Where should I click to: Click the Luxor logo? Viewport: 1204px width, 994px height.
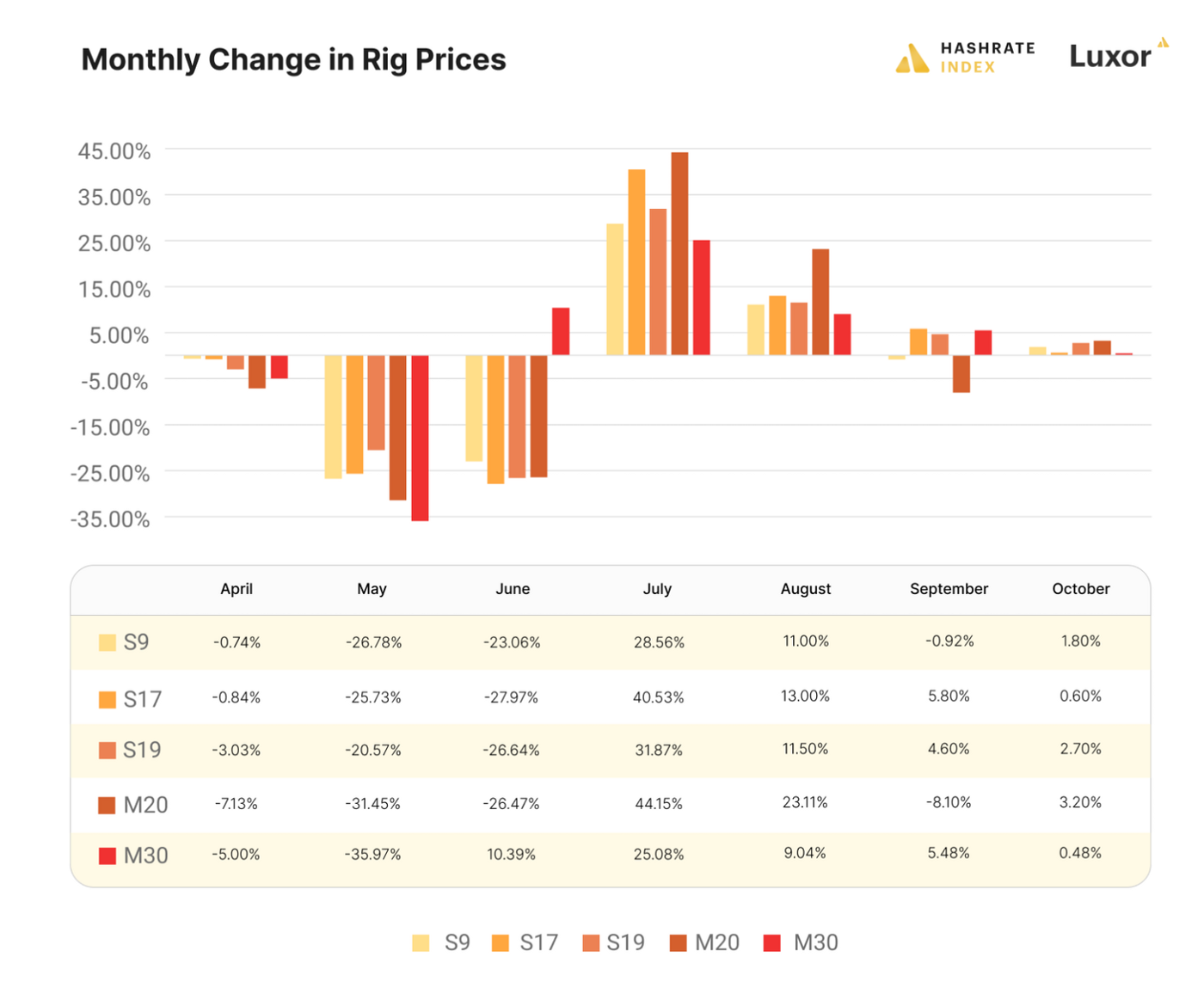(1118, 54)
